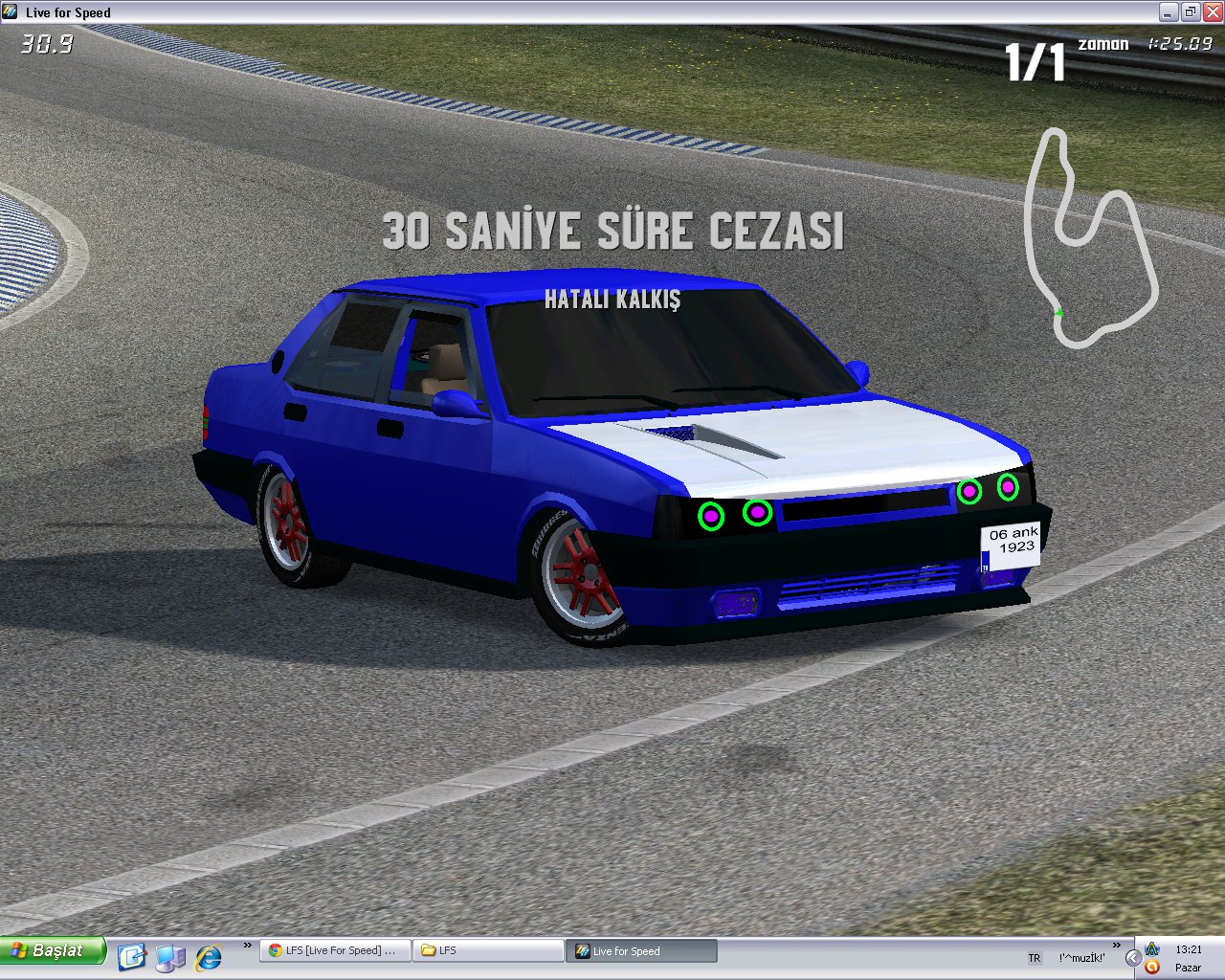Select the Live for Speed taskbar button
The width and height of the screenshot is (1225, 980).
[x=642, y=950]
